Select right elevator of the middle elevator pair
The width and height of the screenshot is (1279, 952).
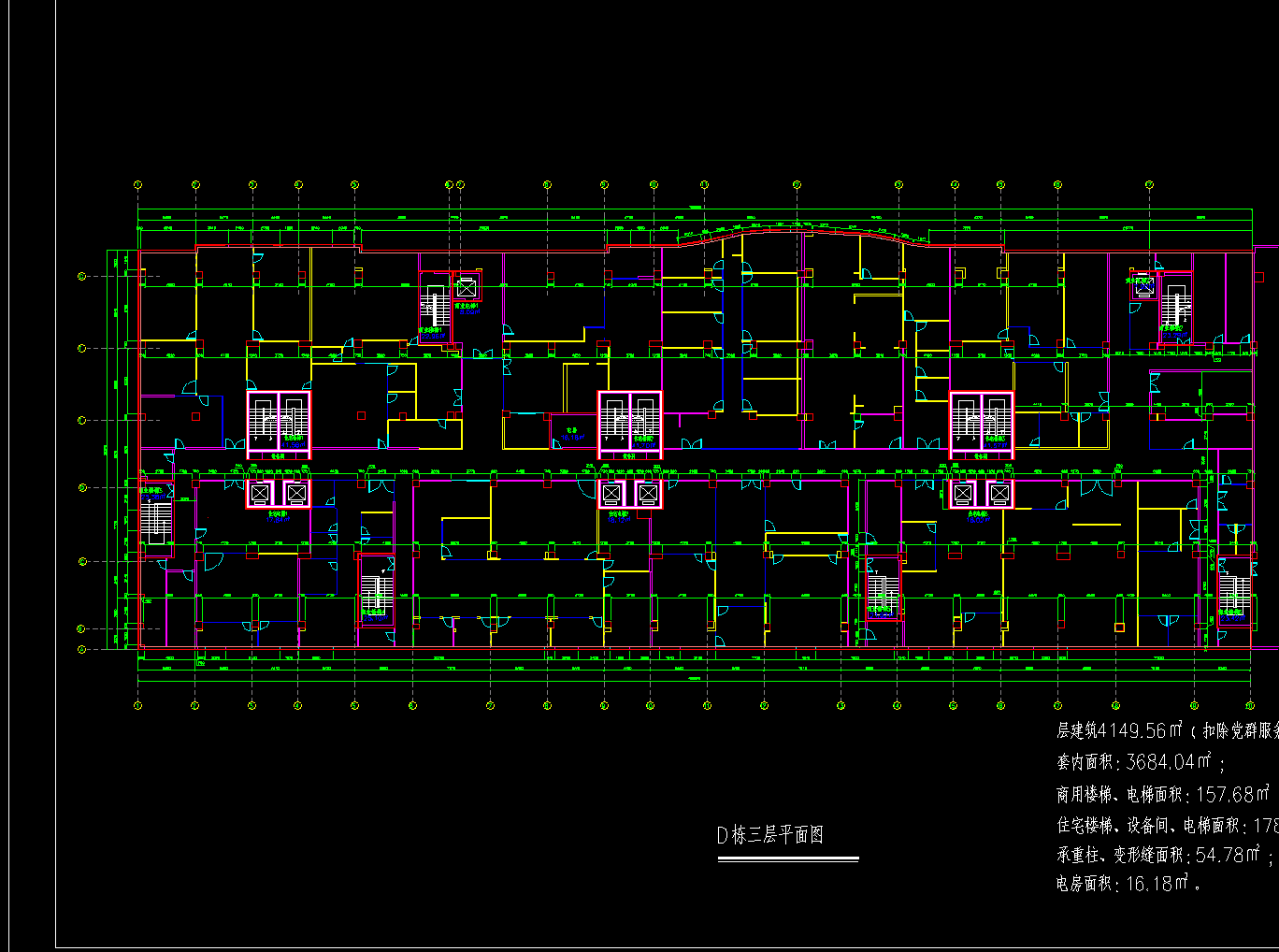647,493
